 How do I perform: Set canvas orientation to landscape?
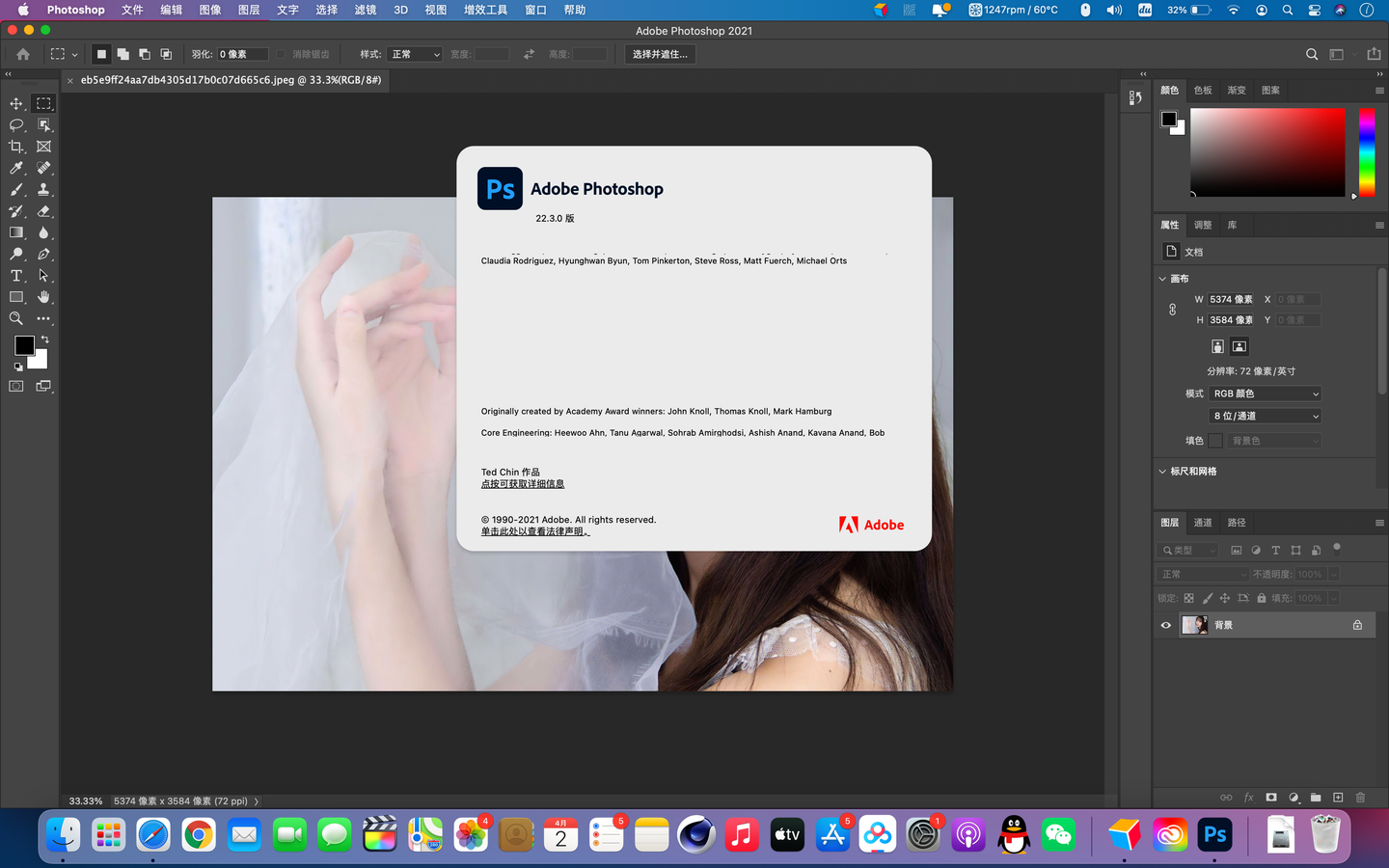pos(1239,346)
